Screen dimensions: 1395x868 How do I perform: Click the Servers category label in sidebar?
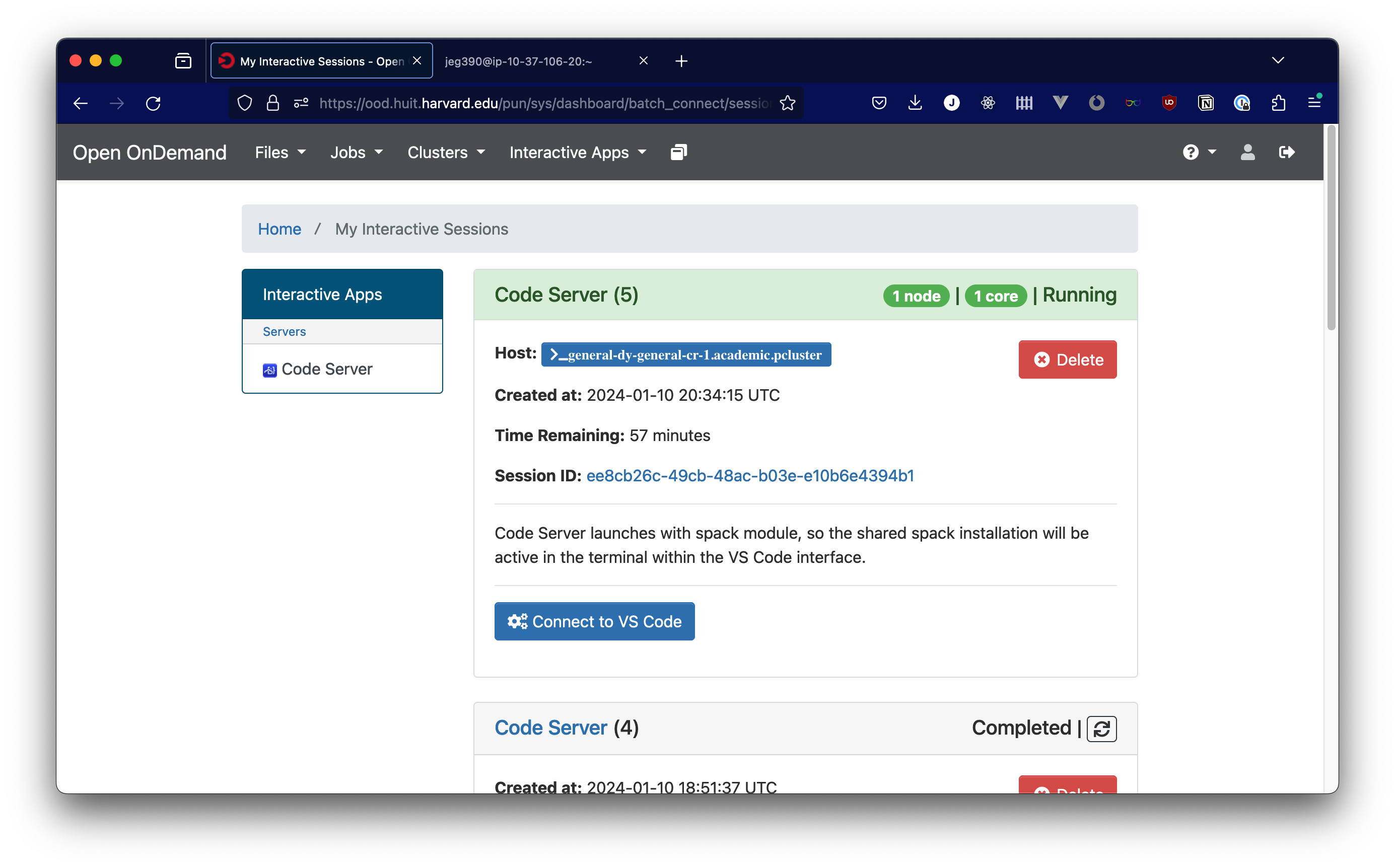284,332
